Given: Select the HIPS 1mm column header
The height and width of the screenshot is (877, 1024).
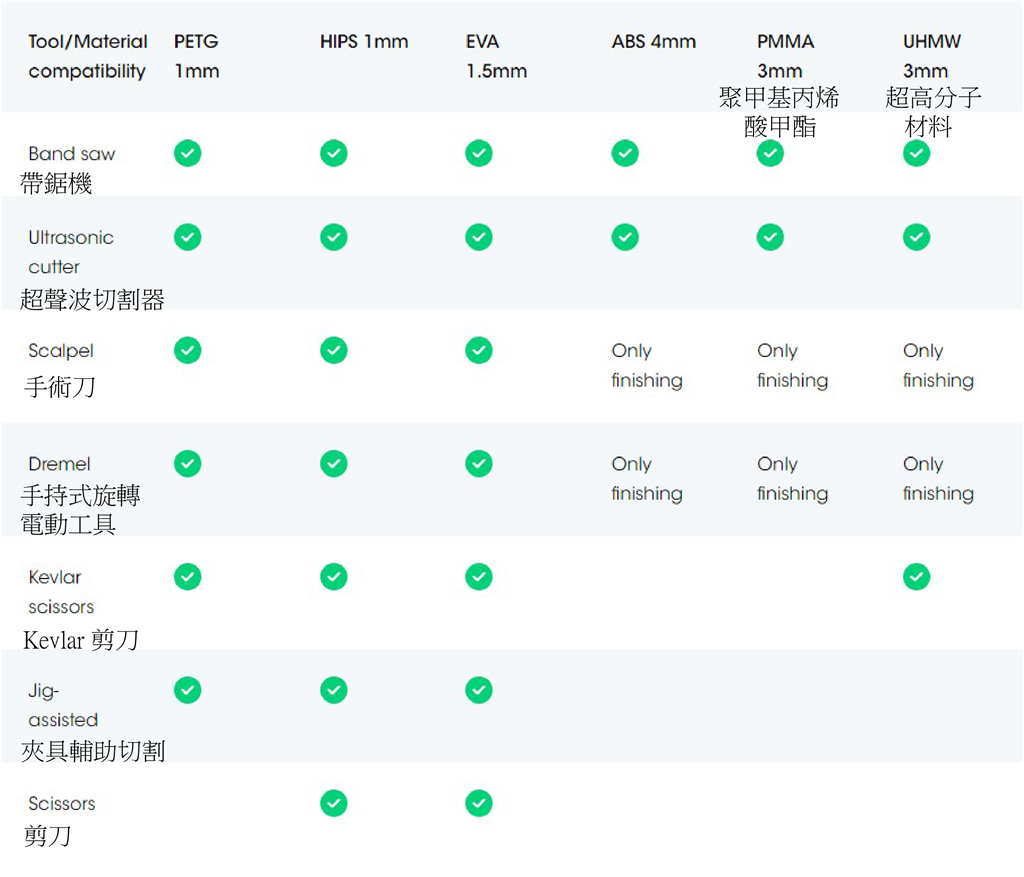Looking at the screenshot, I should pyautogui.click(x=364, y=42).
